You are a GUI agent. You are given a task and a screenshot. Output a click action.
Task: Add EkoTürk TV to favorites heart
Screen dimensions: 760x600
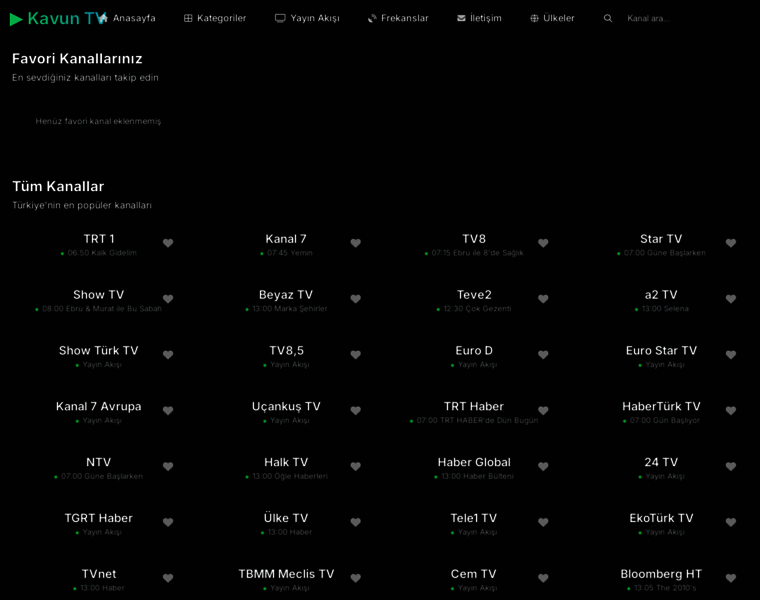[731, 522]
